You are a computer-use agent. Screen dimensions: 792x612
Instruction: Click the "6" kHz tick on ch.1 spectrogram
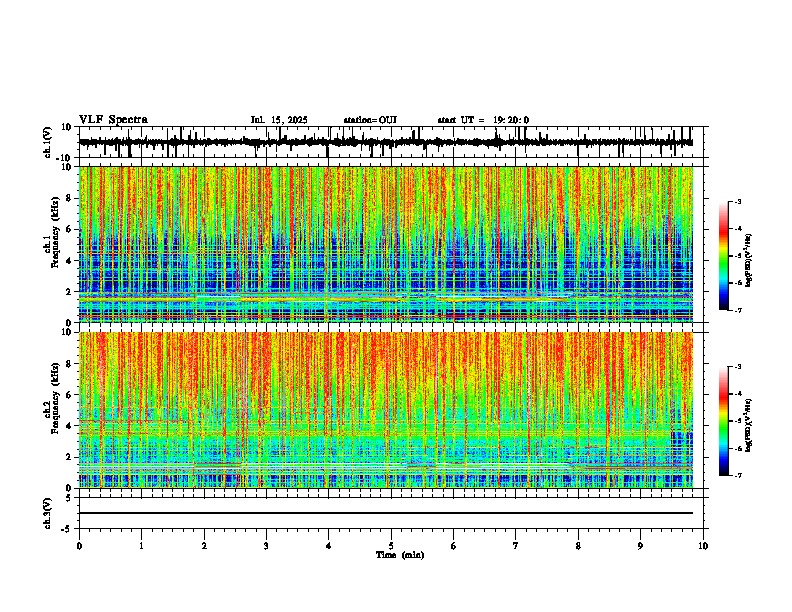[x=70, y=230]
